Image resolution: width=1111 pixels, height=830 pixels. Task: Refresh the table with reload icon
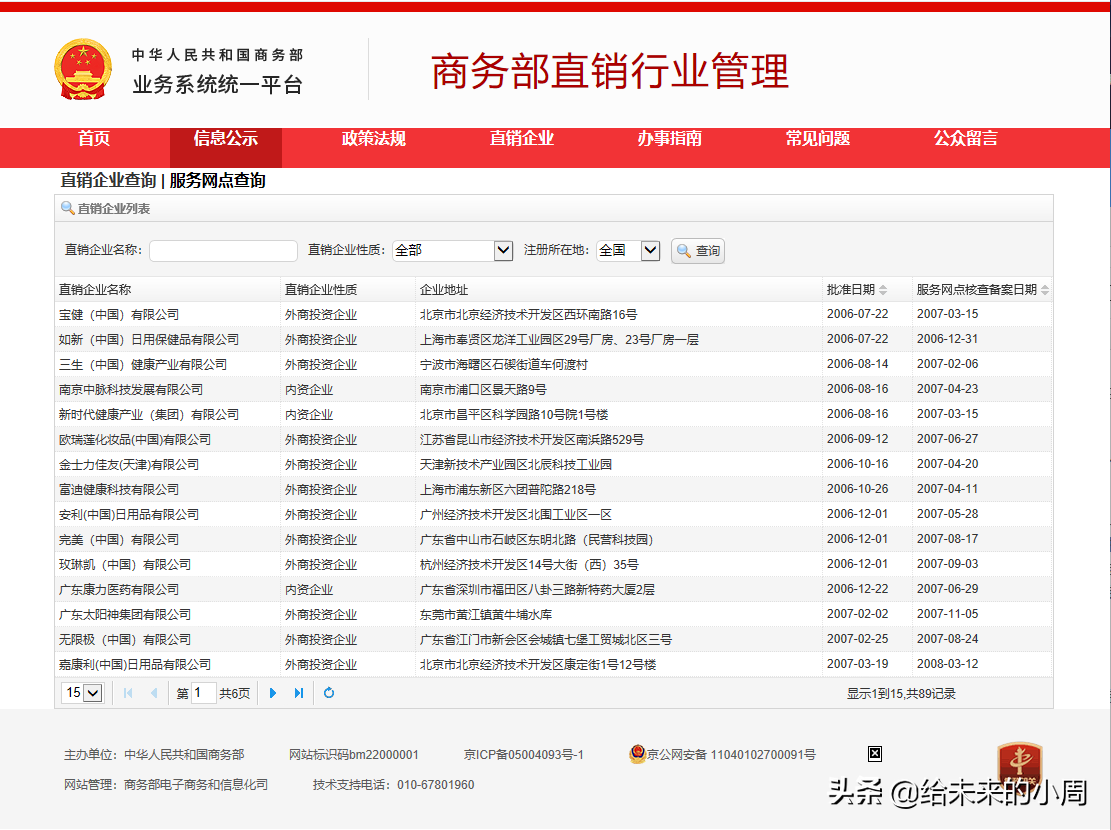[329, 693]
